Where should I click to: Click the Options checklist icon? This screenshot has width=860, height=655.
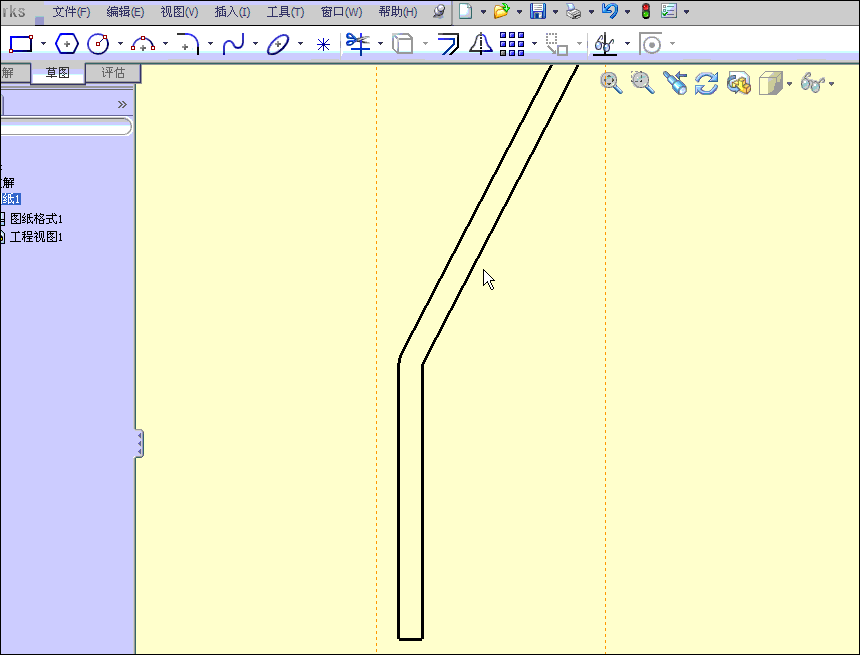669,11
